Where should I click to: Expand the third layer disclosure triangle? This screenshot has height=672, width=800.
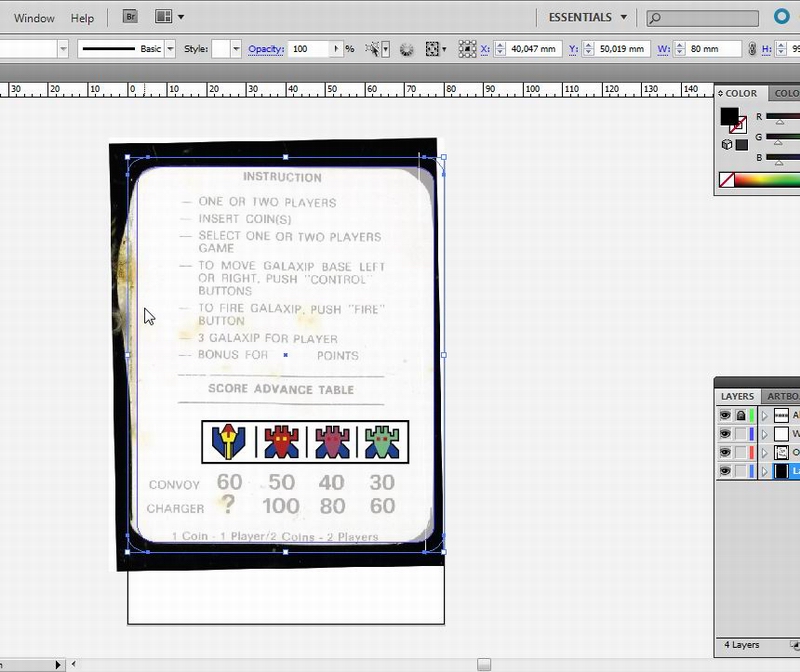[x=764, y=453]
